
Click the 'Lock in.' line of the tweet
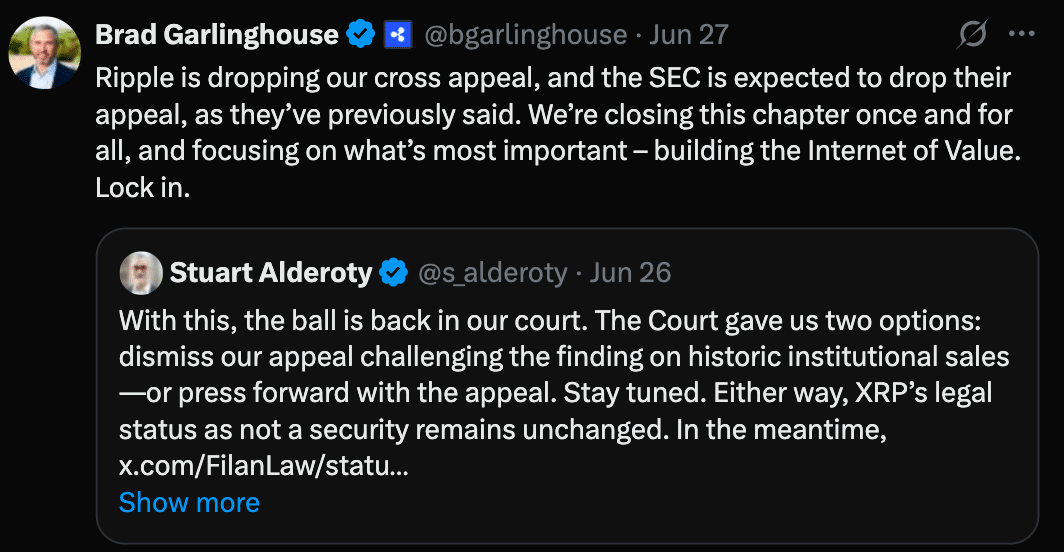click(142, 188)
